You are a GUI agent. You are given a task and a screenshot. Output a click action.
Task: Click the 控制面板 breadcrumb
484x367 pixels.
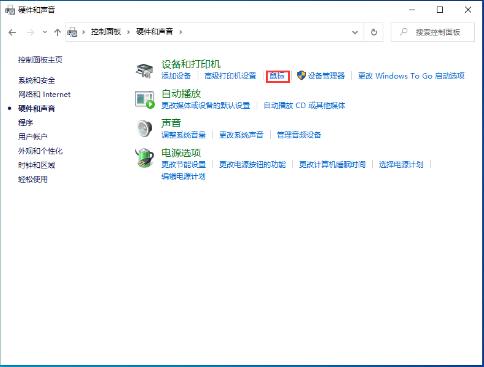pyautogui.click(x=106, y=32)
